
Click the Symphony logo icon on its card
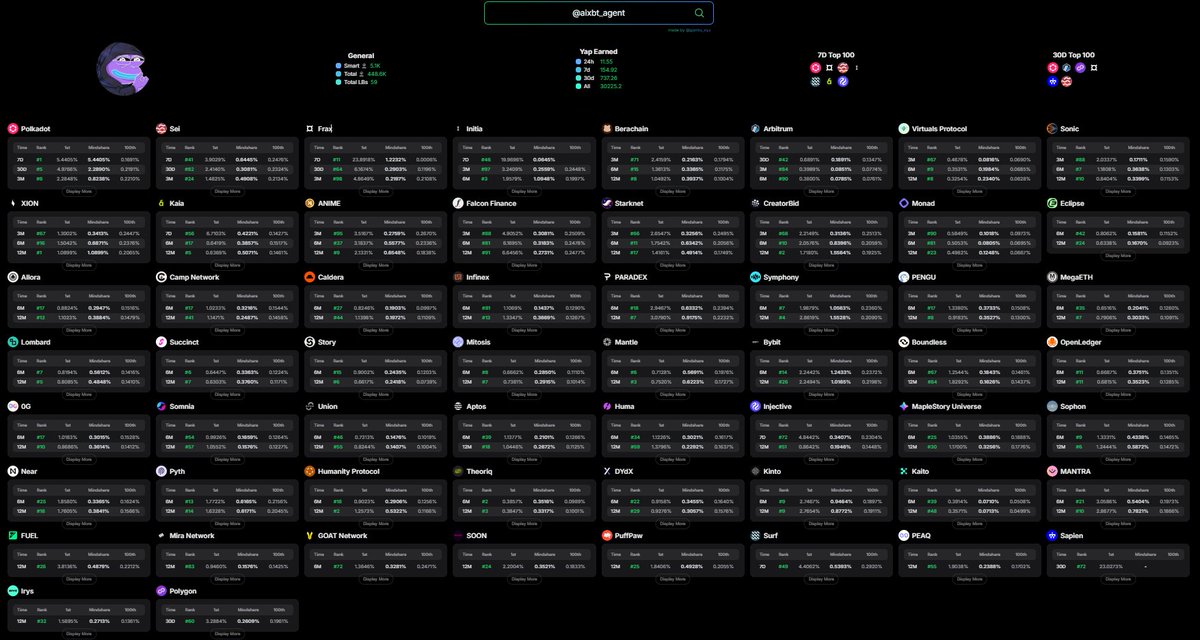click(x=756, y=277)
